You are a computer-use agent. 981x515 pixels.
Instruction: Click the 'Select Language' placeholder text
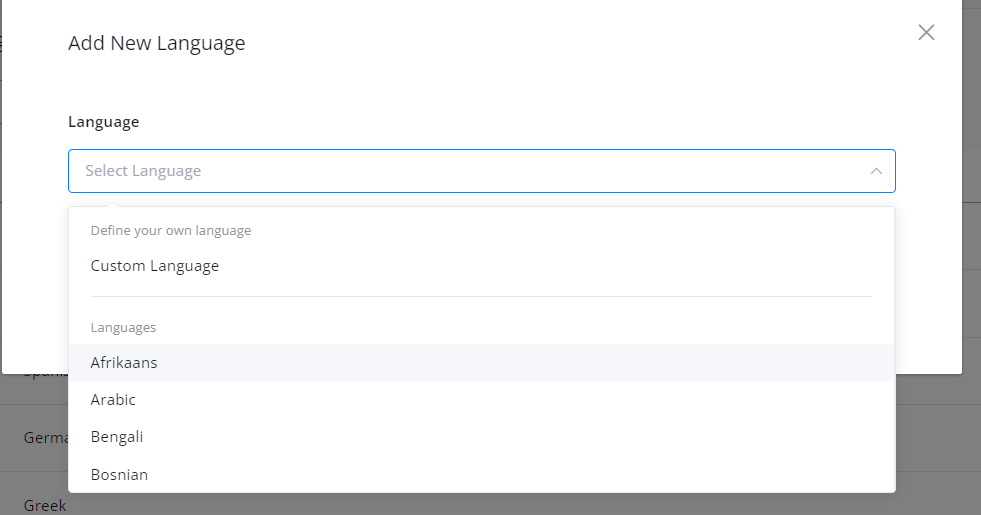pyautogui.click(x=143, y=171)
